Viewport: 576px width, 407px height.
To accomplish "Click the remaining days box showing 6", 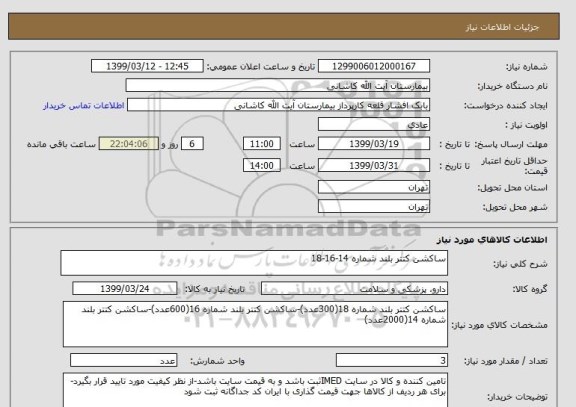I will pos(192,144).
